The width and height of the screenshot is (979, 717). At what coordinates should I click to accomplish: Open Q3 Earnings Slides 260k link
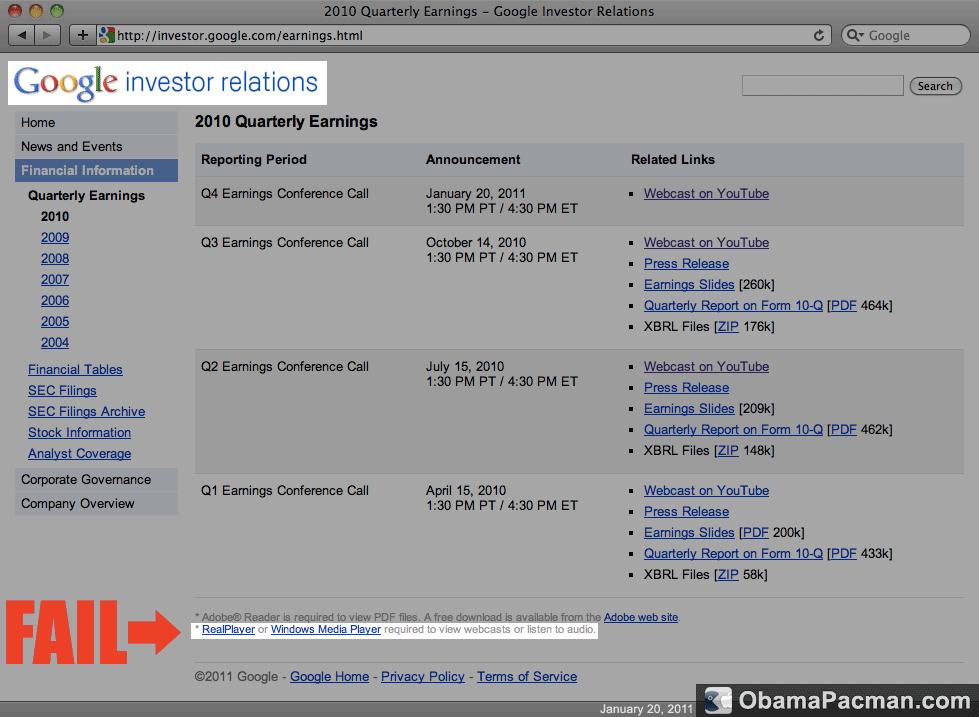tap(689, 285)
